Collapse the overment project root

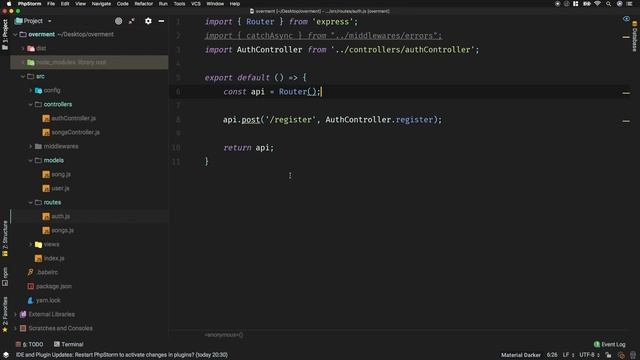click(15, 35)
